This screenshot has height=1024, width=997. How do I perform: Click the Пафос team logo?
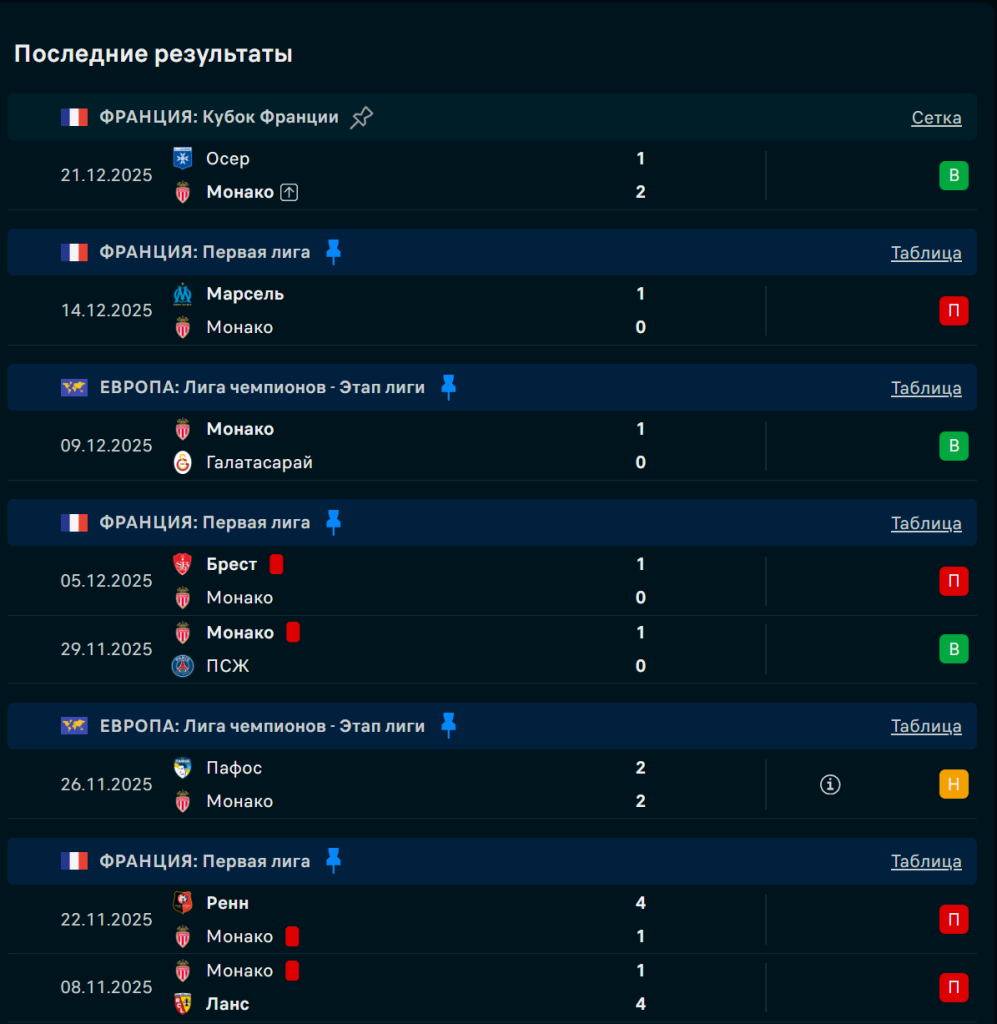coord(183,768)
